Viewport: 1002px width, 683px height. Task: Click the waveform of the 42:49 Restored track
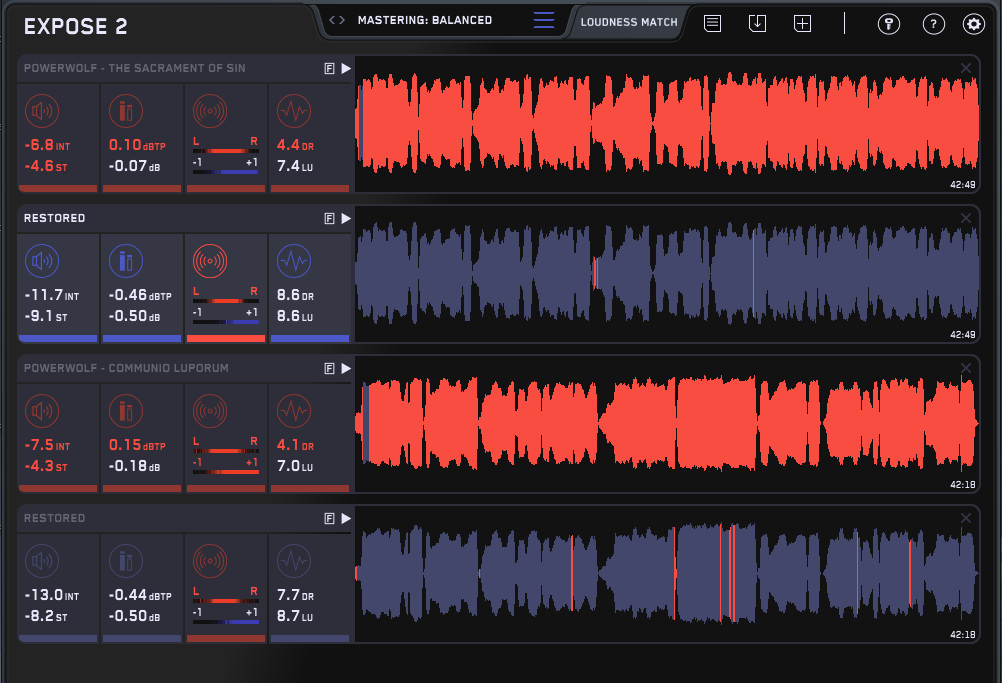coord(667,274)
